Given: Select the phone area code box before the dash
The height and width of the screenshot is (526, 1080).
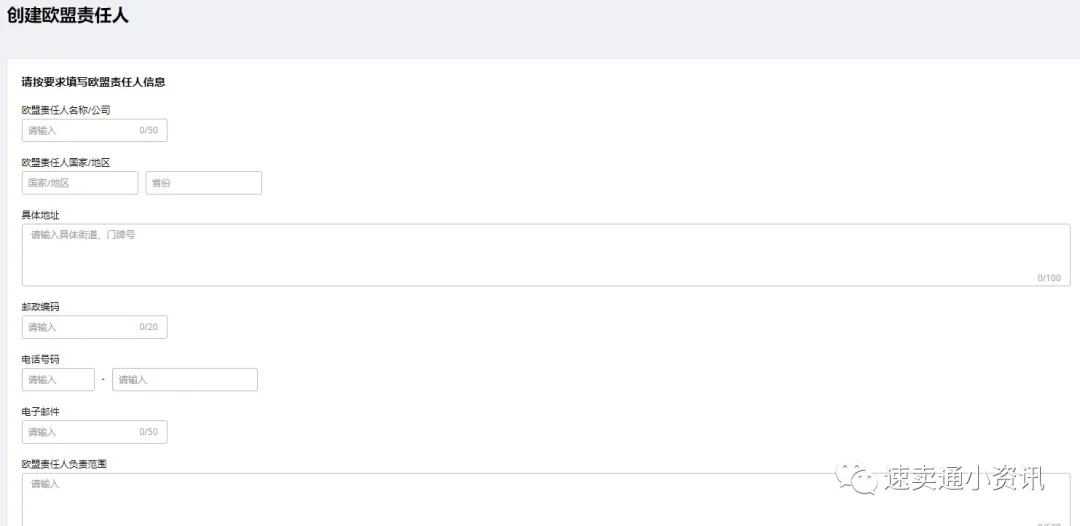Looking at the screenshot, I should (x=59, y=379).
